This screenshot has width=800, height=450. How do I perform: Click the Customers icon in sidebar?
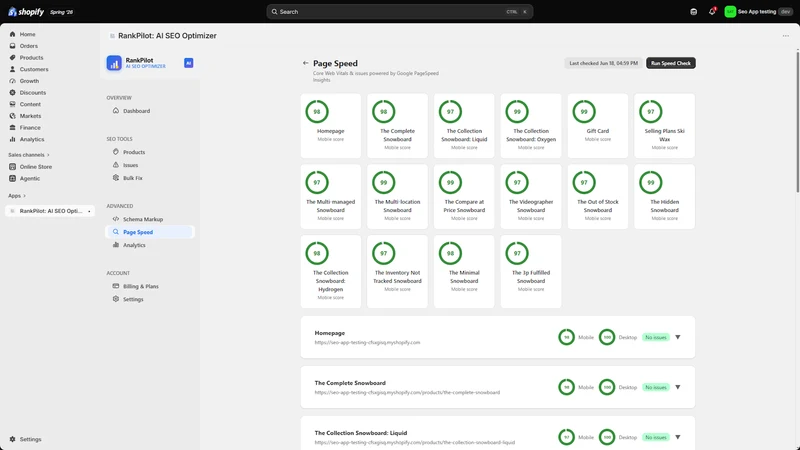click(12, 69)
